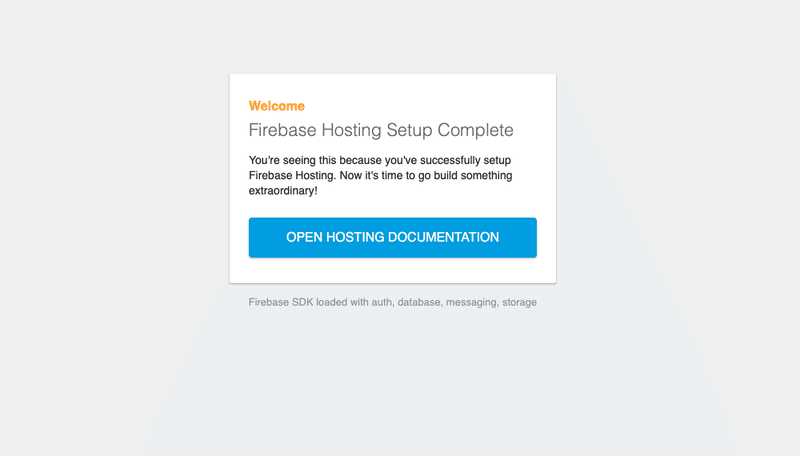Screen dimensions: 800x456
Task: Click the word "build" in the paragraph
Action: (446, 175)
